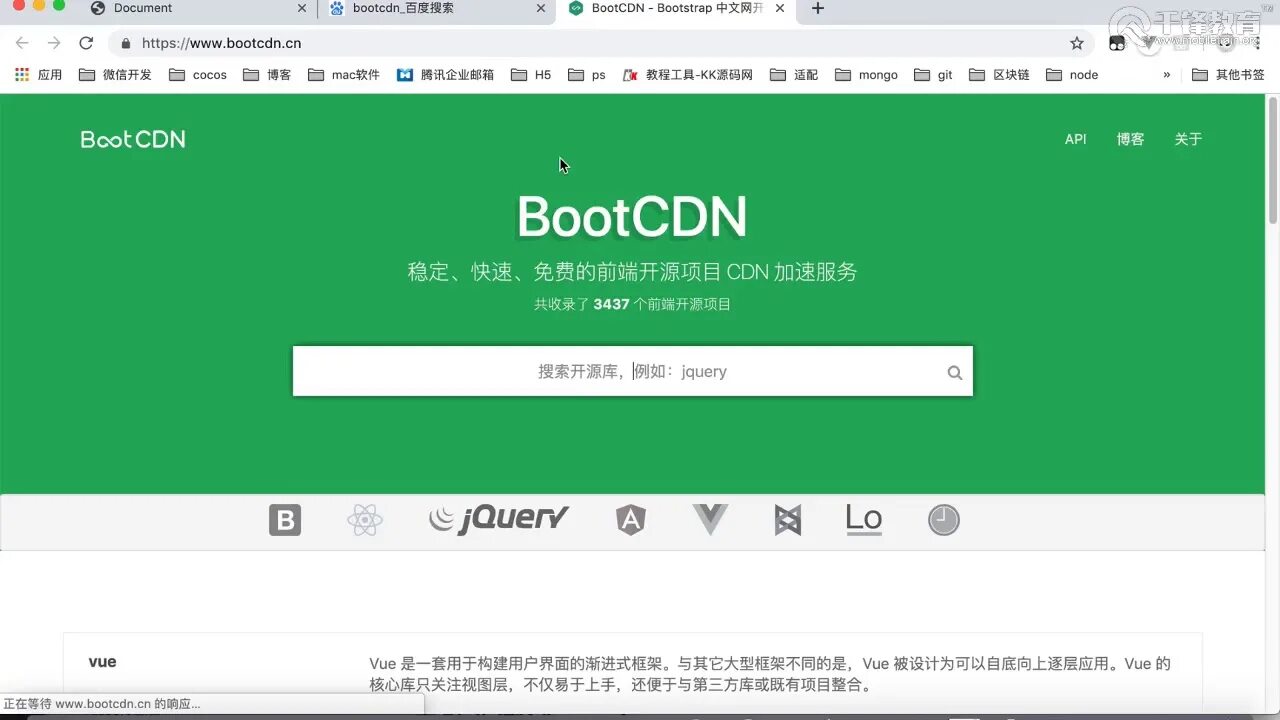Expand the ps bookmark folder
This screenshot has width=1280, height=720.
(586, 75)
